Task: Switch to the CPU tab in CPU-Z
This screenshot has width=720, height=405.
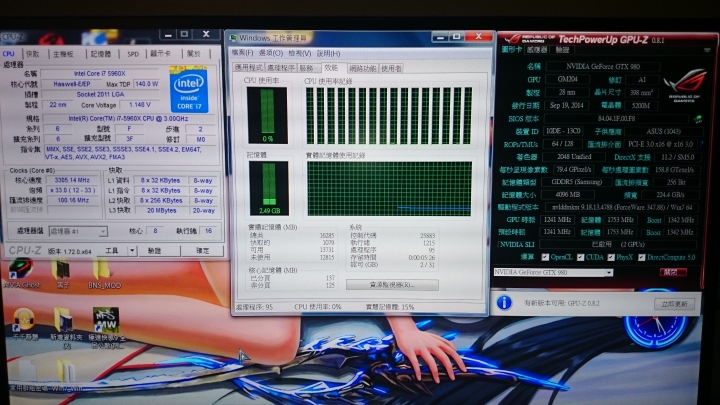Action: (x=9, y=54)
